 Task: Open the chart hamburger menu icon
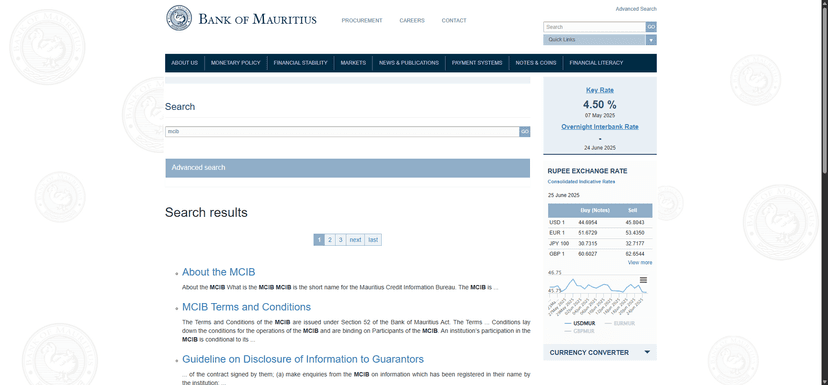(x=643, y=280)
